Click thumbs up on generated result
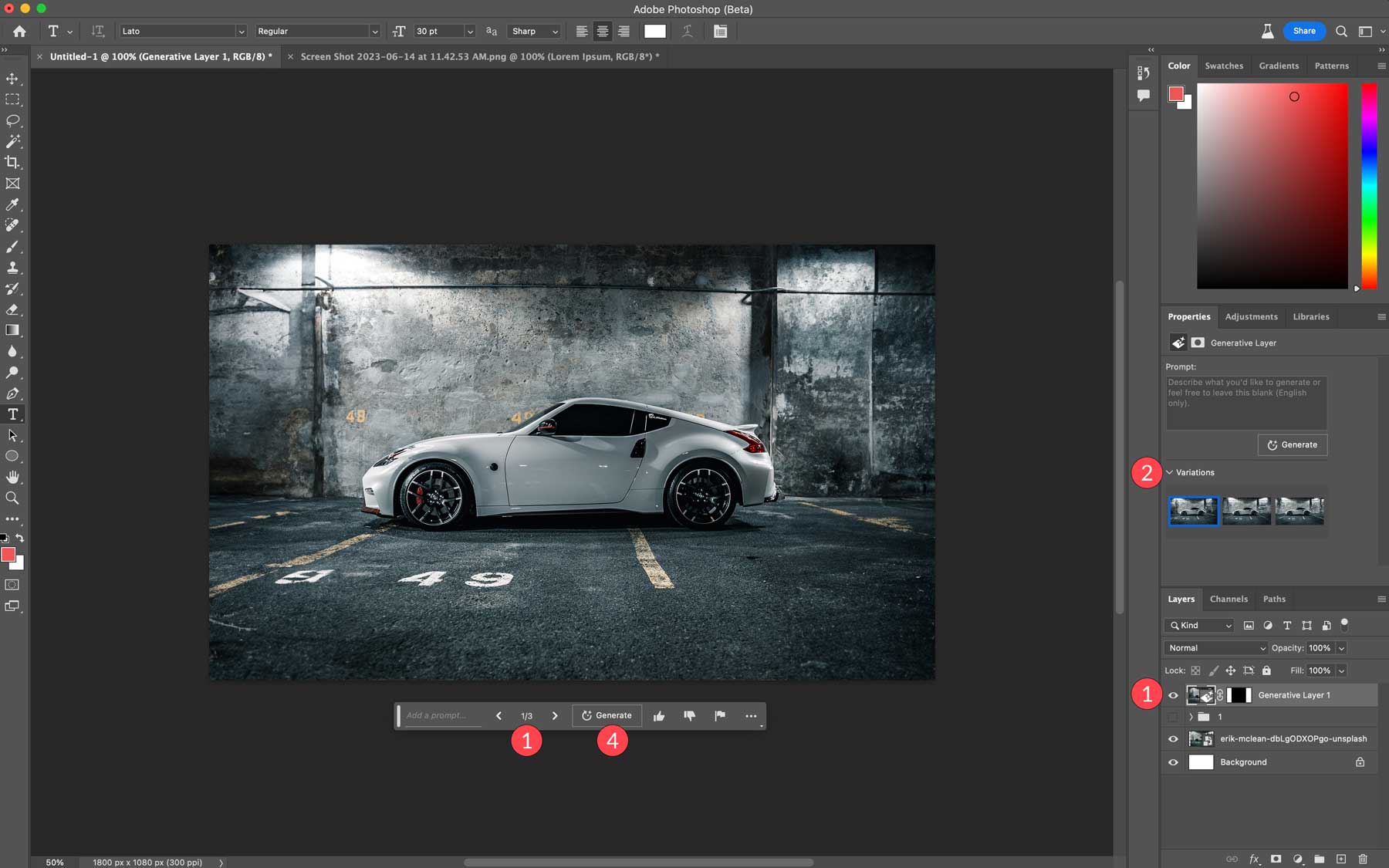Viewport: 1389px width, 868px height. pyautogui.click(x=659, y=716)
